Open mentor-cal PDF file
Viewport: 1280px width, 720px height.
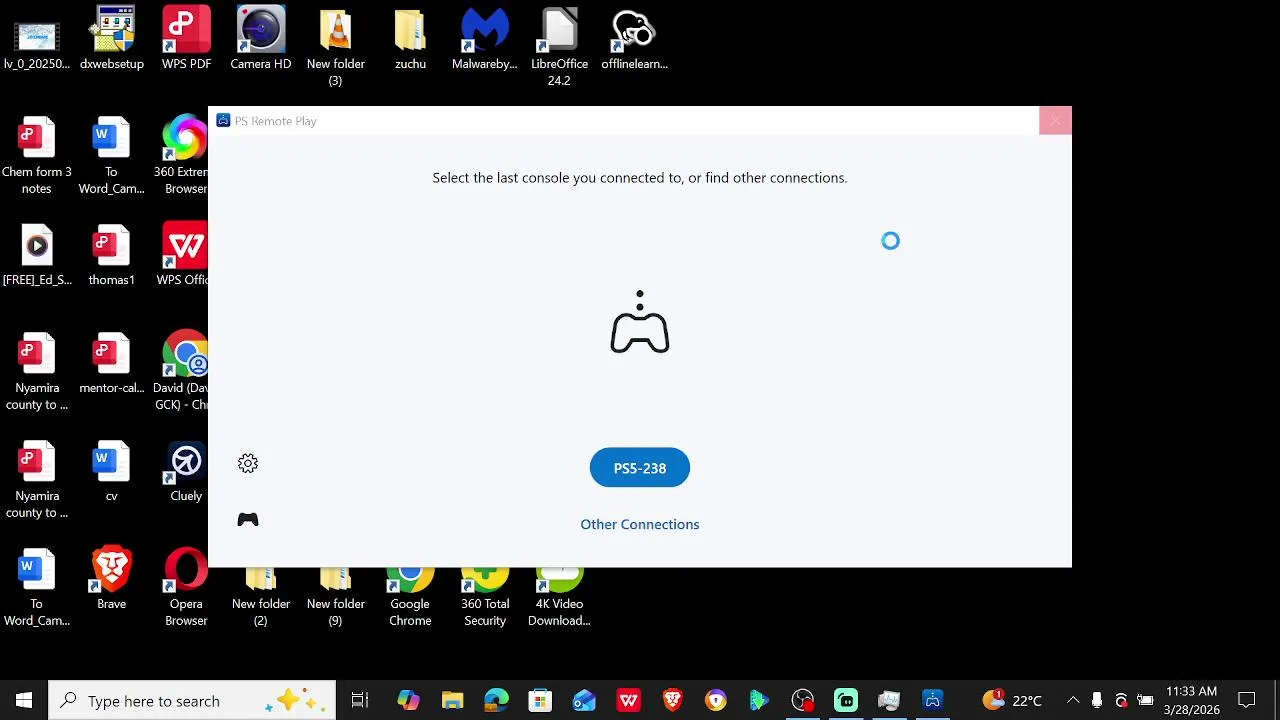pyautogui.click(x=112, y=363)
